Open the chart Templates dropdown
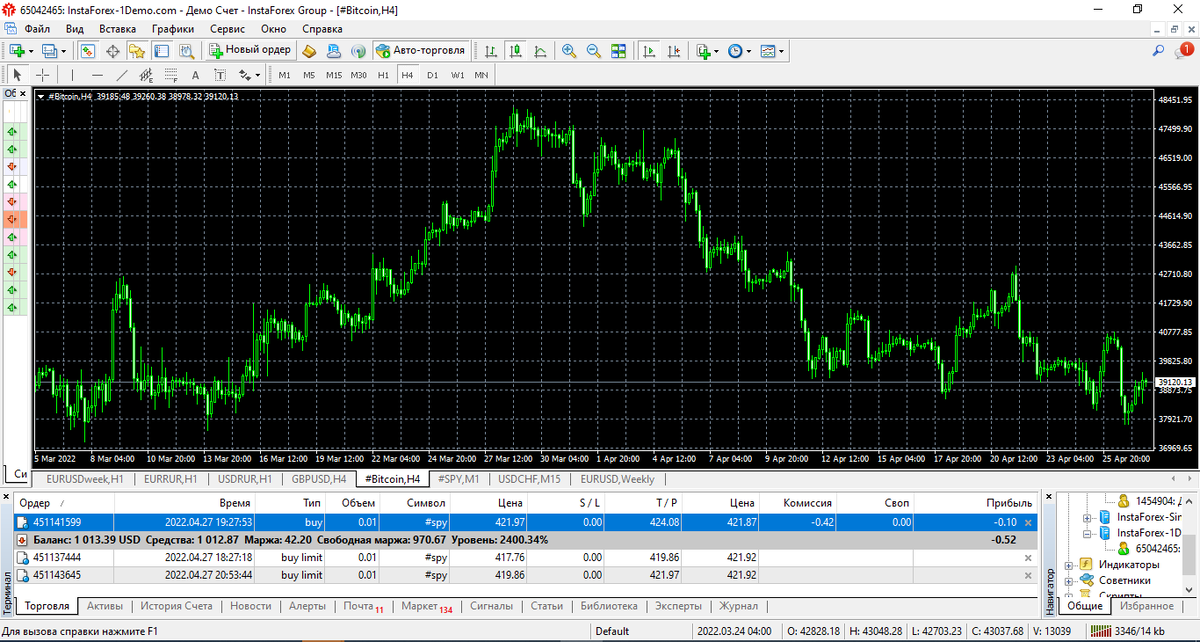The width and height of the screenshot is (1200, 642). [x=767, y=50]
